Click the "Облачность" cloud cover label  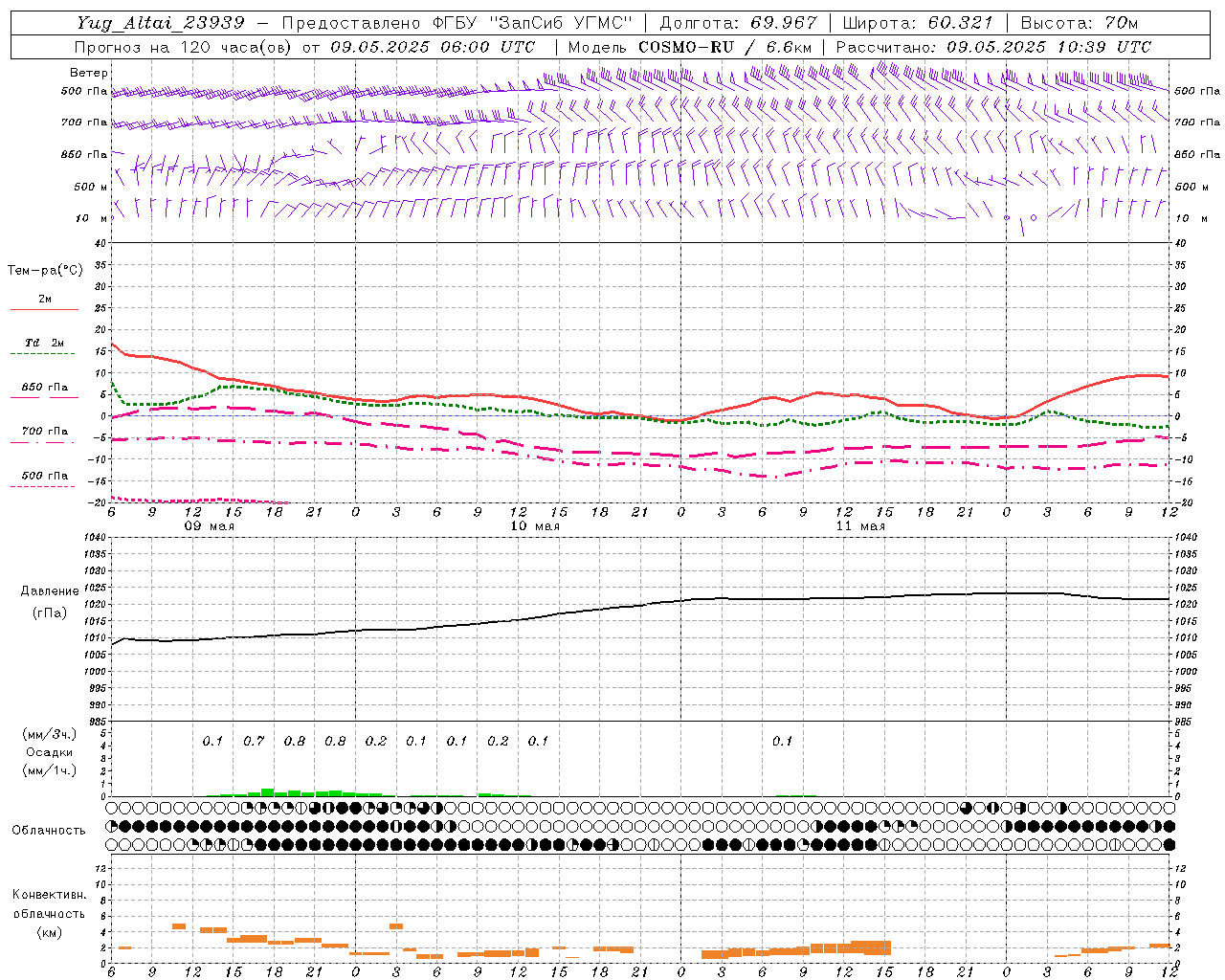tap(49, 831)
